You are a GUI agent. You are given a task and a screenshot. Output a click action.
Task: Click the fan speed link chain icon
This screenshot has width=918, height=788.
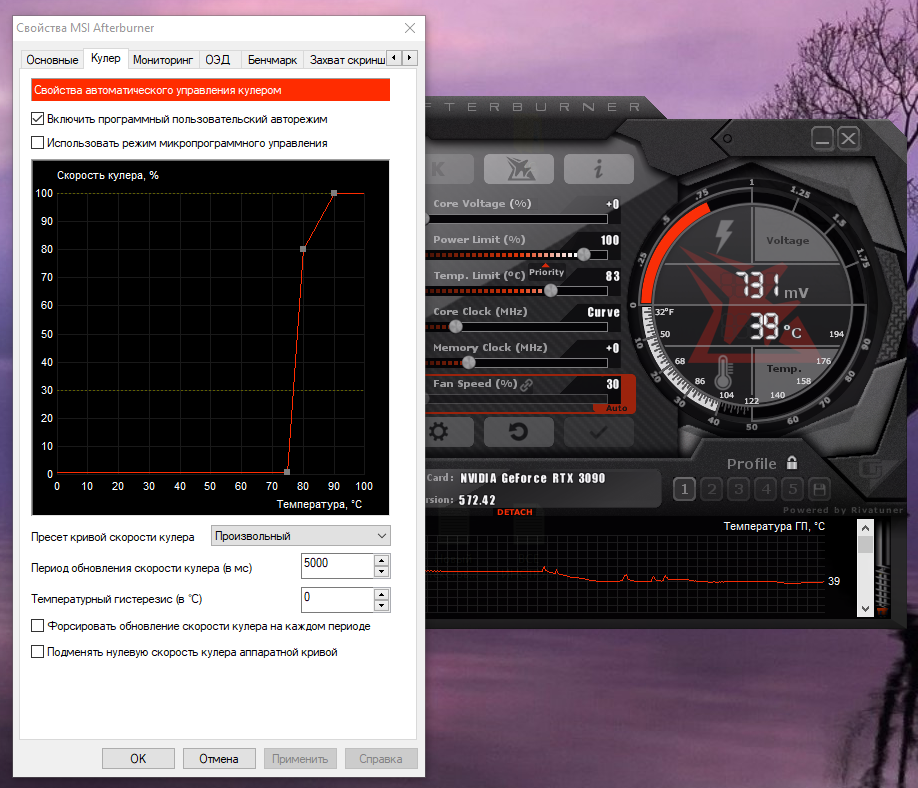click(x=526, y=384)
